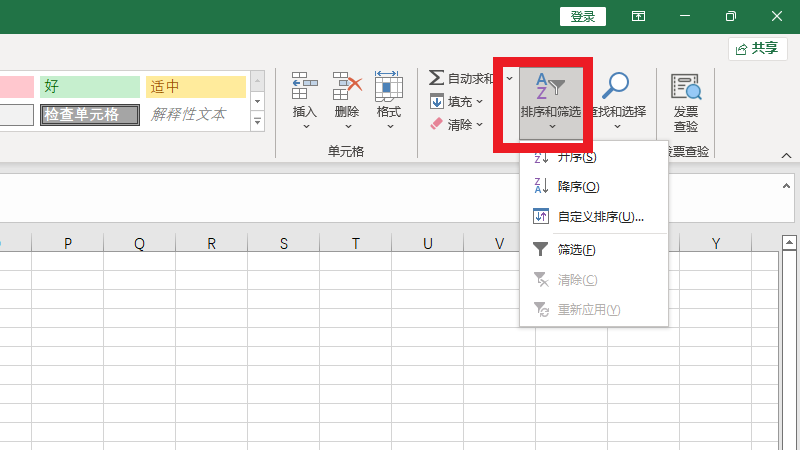This screenshot has height=450, width=800.
Task: Expand the cell styles gallery more arrow
Action: [257, 122]
